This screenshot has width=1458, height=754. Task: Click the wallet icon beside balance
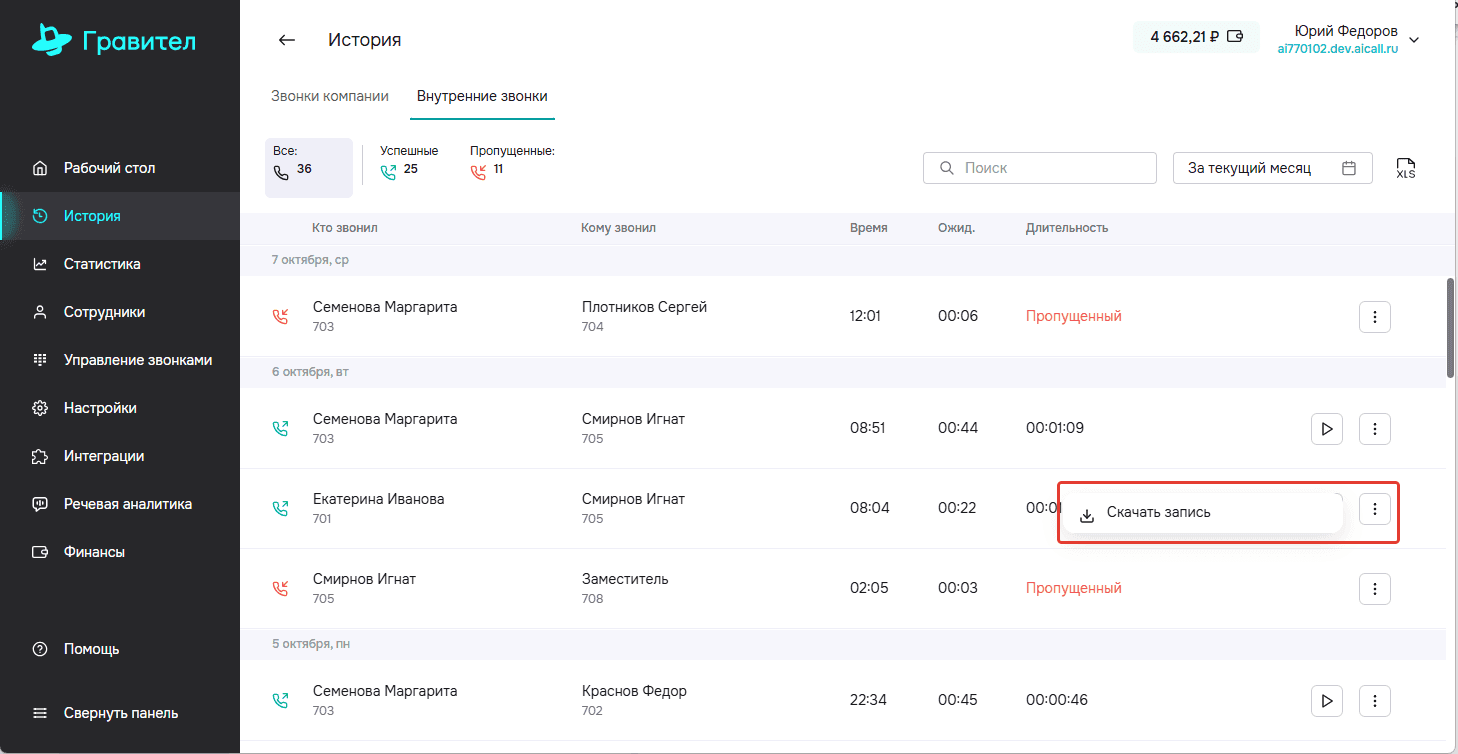(x=1235, y=37)
